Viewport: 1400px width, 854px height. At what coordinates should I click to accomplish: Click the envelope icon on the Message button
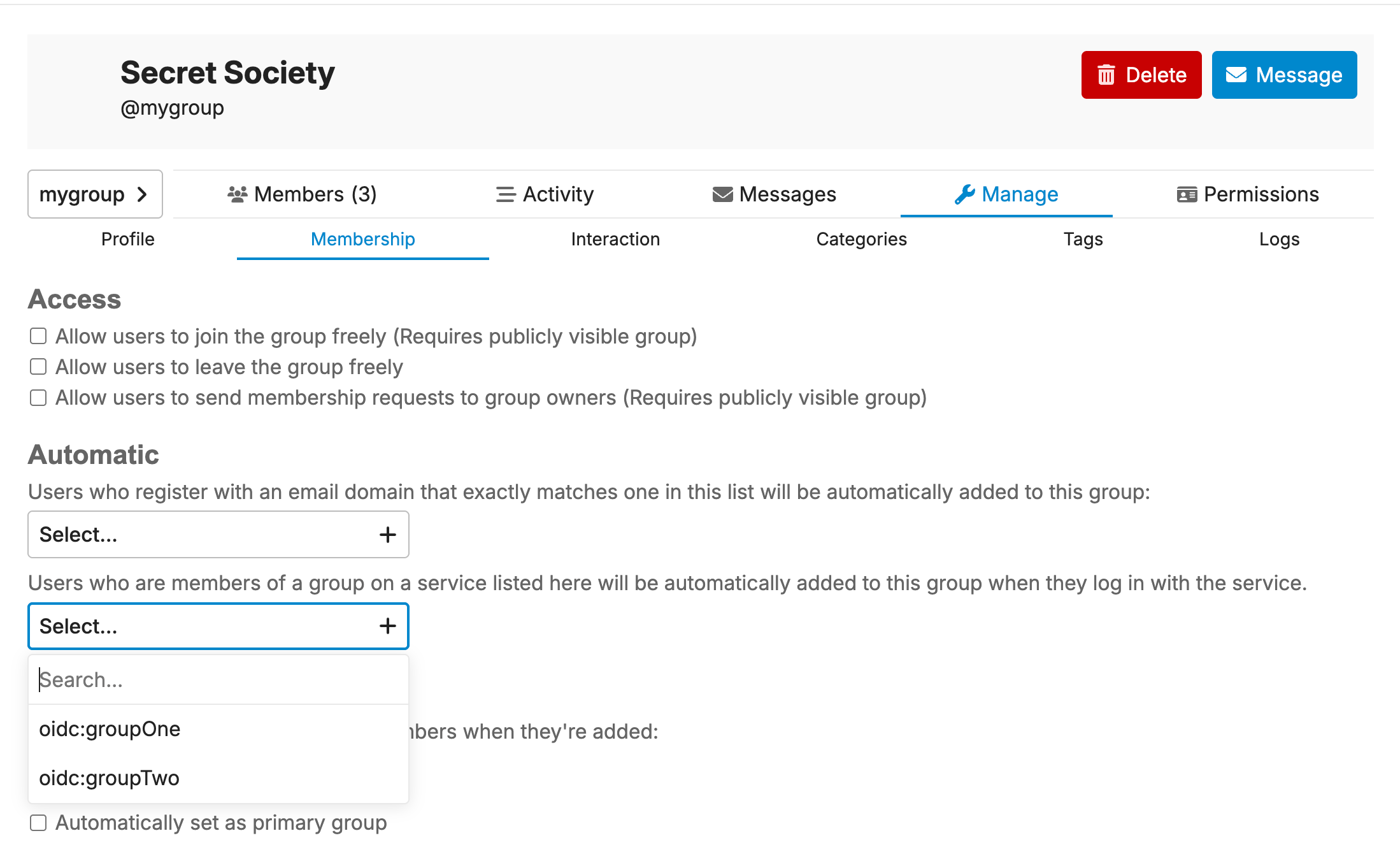pyautogui.click(x=1236, y=75)
